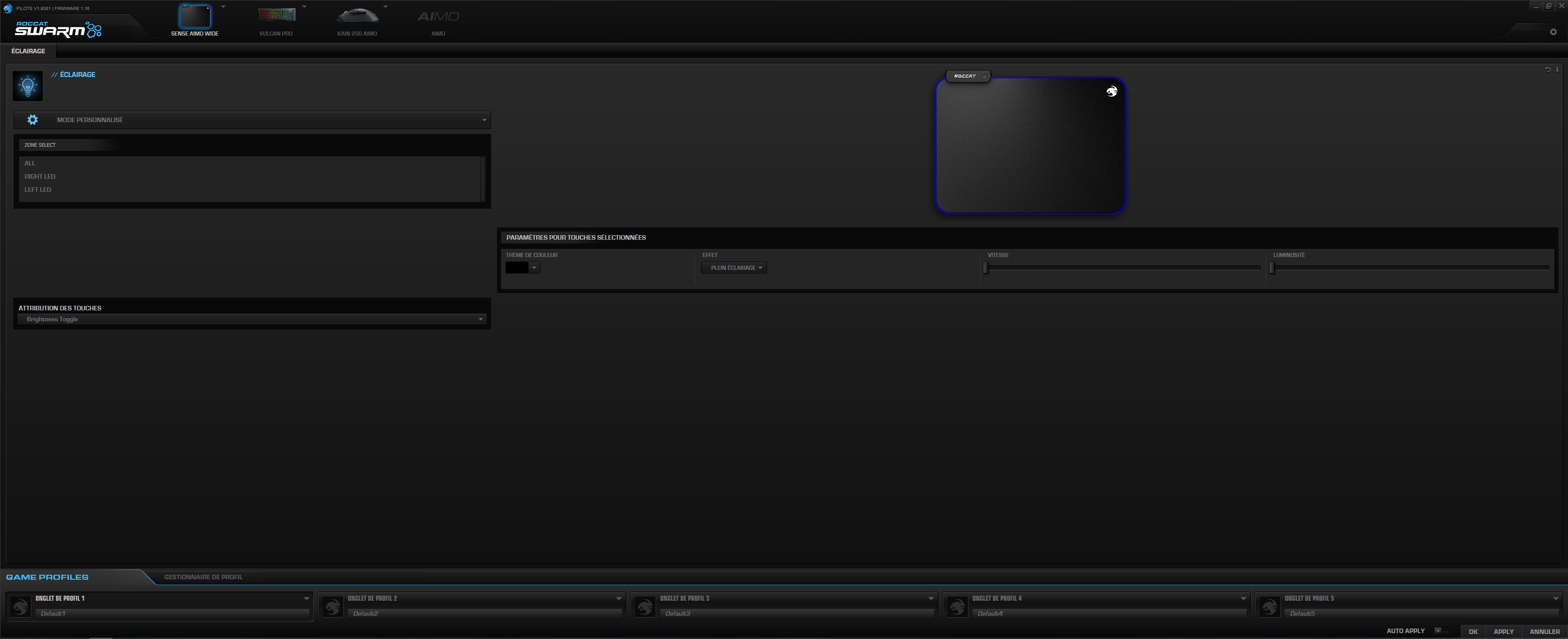
Task: Expand the Onglet de Profil 2 arrow
Action: coord(618,598)
